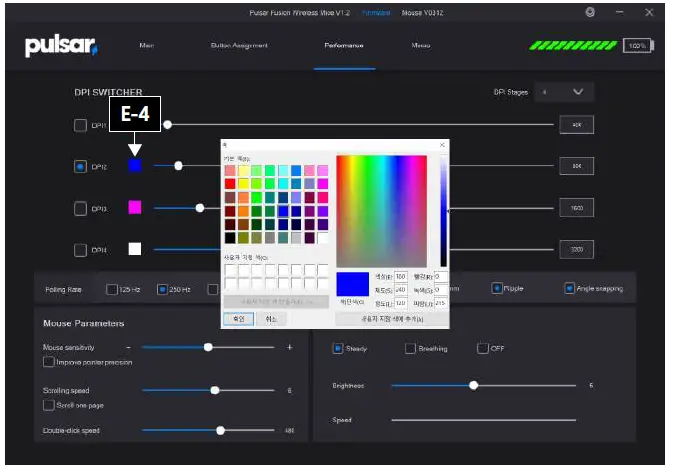
Task: Click the Brightness slider handle
Action: coord(474,385)
